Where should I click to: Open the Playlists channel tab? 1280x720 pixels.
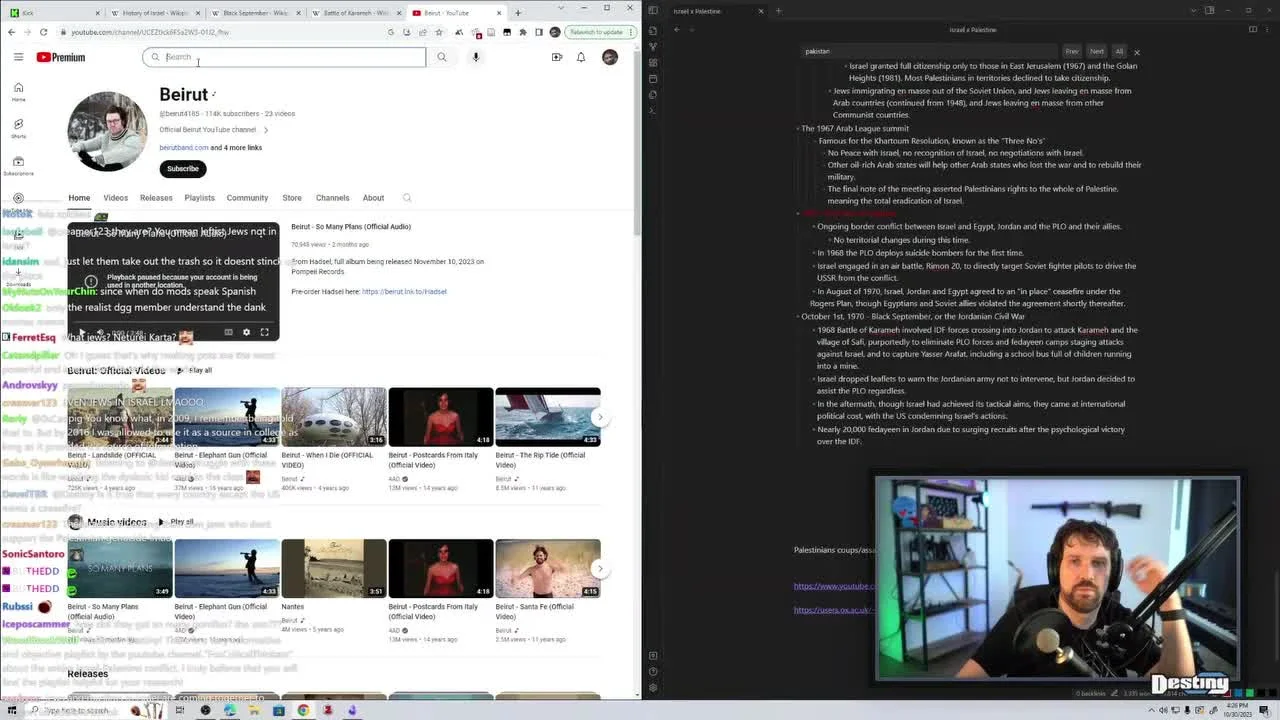click(x=199, y=198)
